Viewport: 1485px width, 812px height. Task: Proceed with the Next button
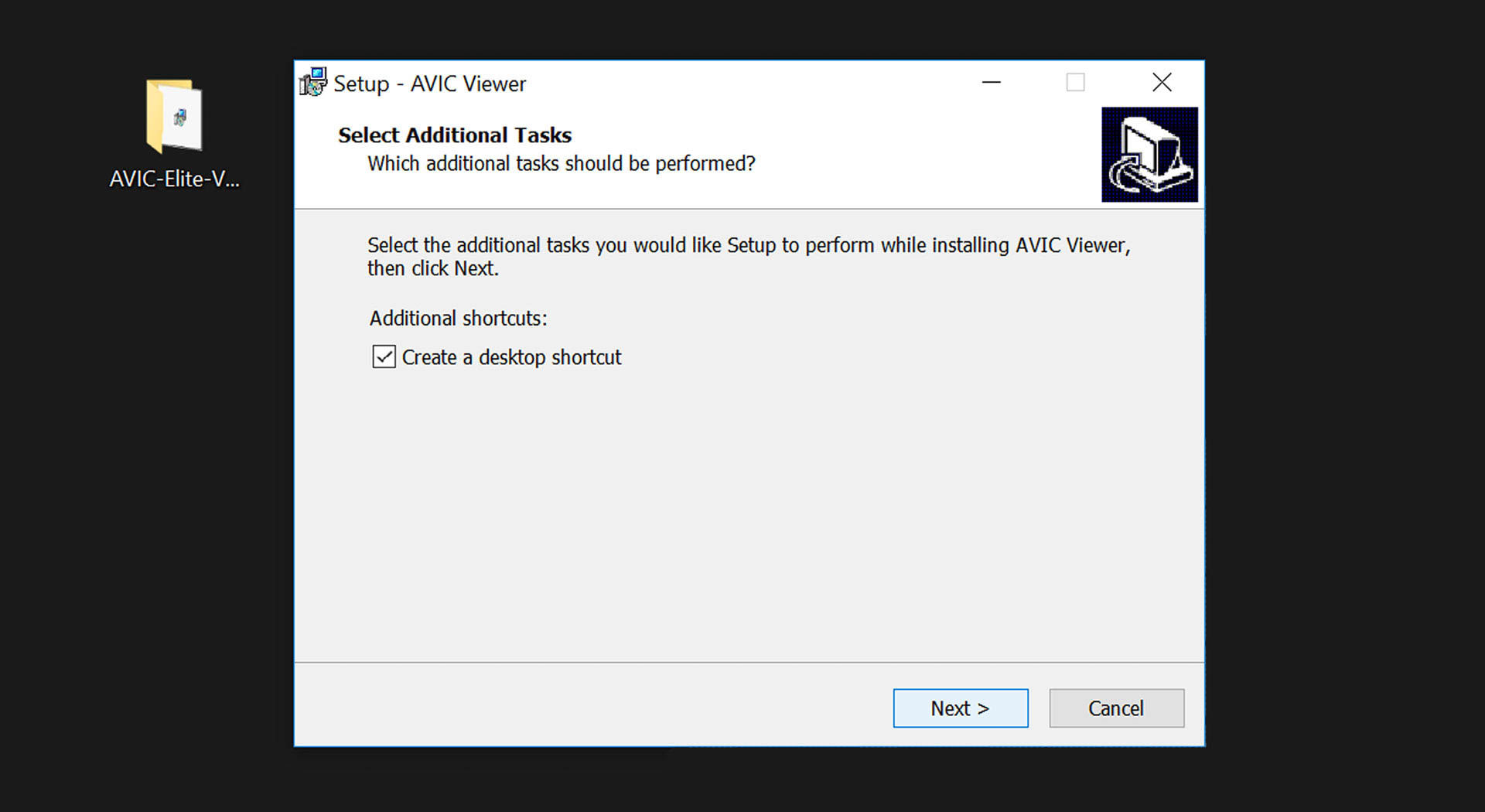pos(960,708)
